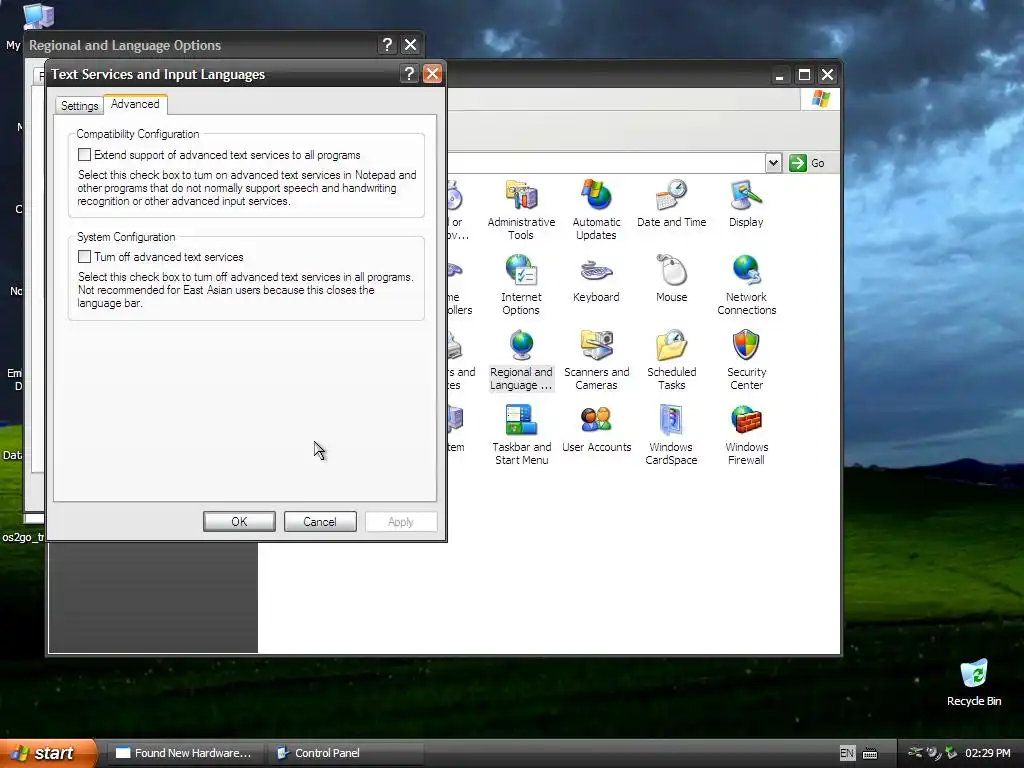Open User Accounts icon
This screenshot has height=768, width=1024.
[x=596, y=429]
